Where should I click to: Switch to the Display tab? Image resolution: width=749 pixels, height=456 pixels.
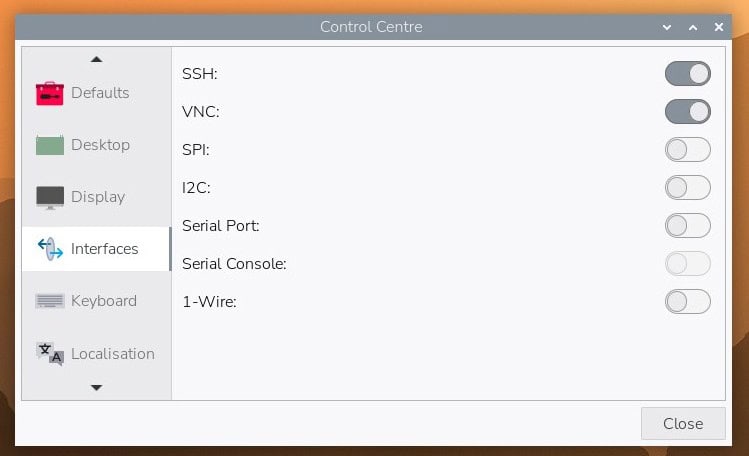tap(97, 197)
